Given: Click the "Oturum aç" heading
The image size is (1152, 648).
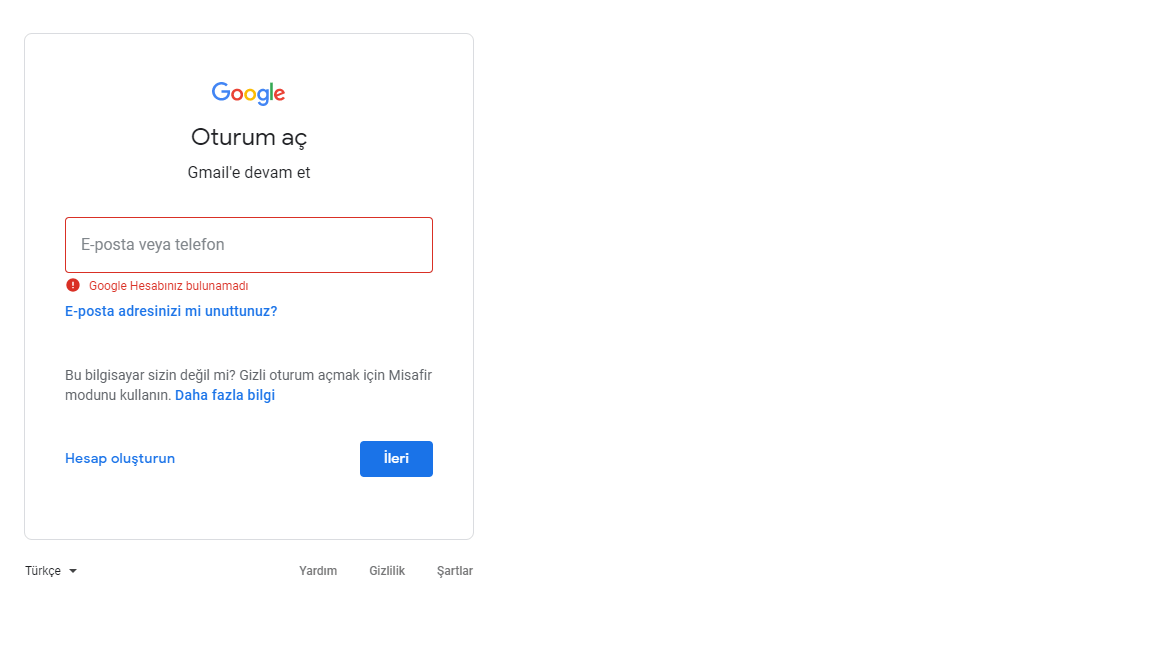Looking at the screenshot, I should tap(249, 137).
